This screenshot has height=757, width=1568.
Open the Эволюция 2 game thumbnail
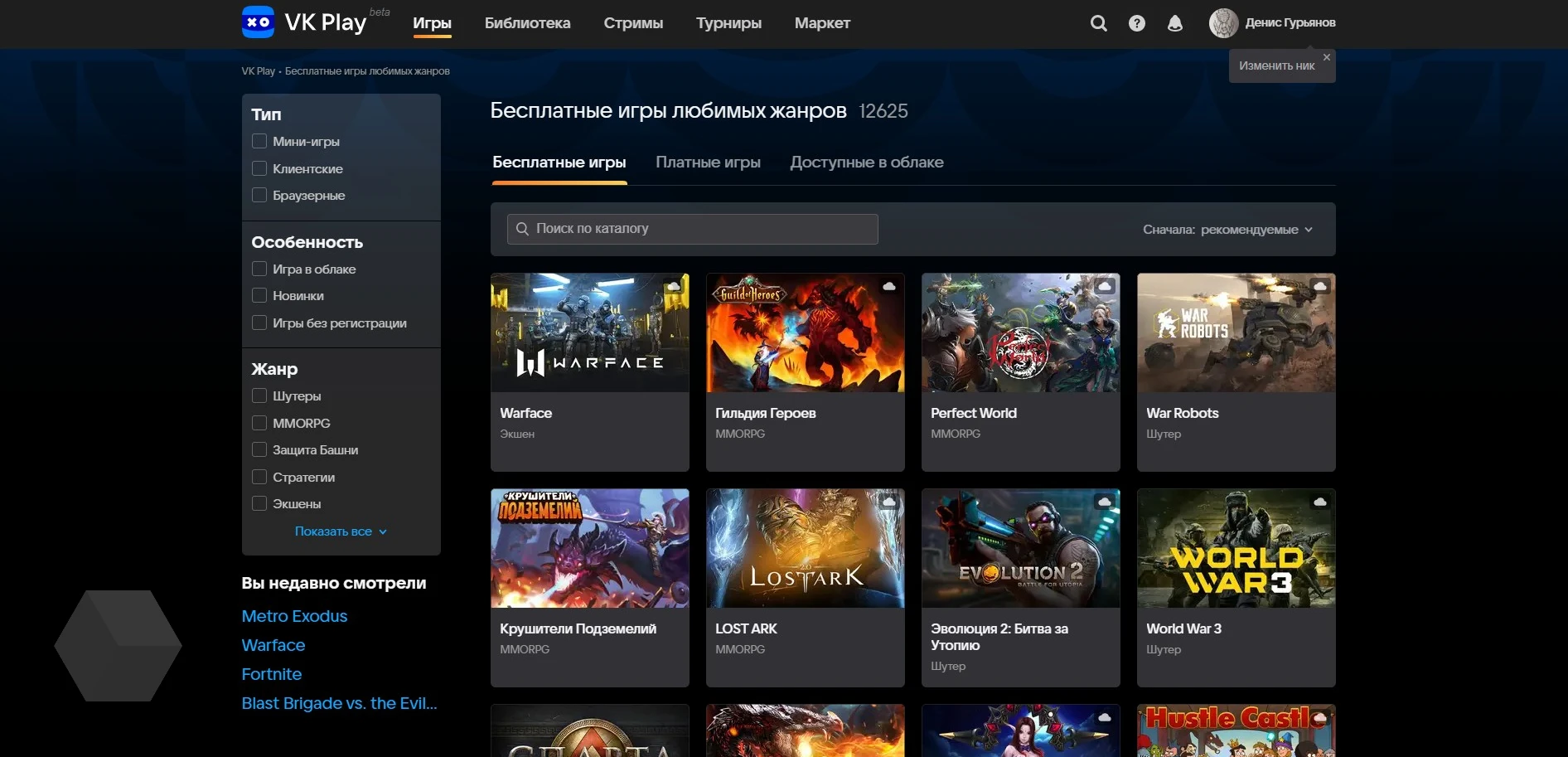pyautogui.click(x=1020, y=548)
